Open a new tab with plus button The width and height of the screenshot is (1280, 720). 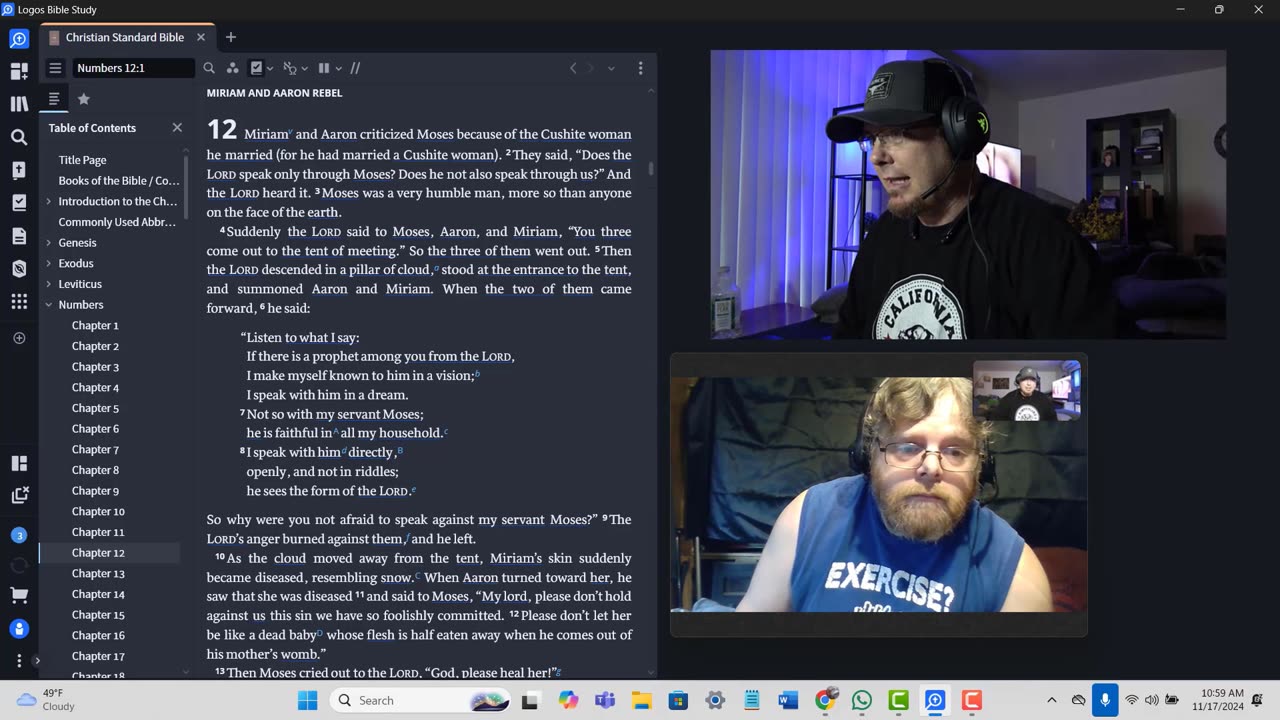[x=230, y=37]
